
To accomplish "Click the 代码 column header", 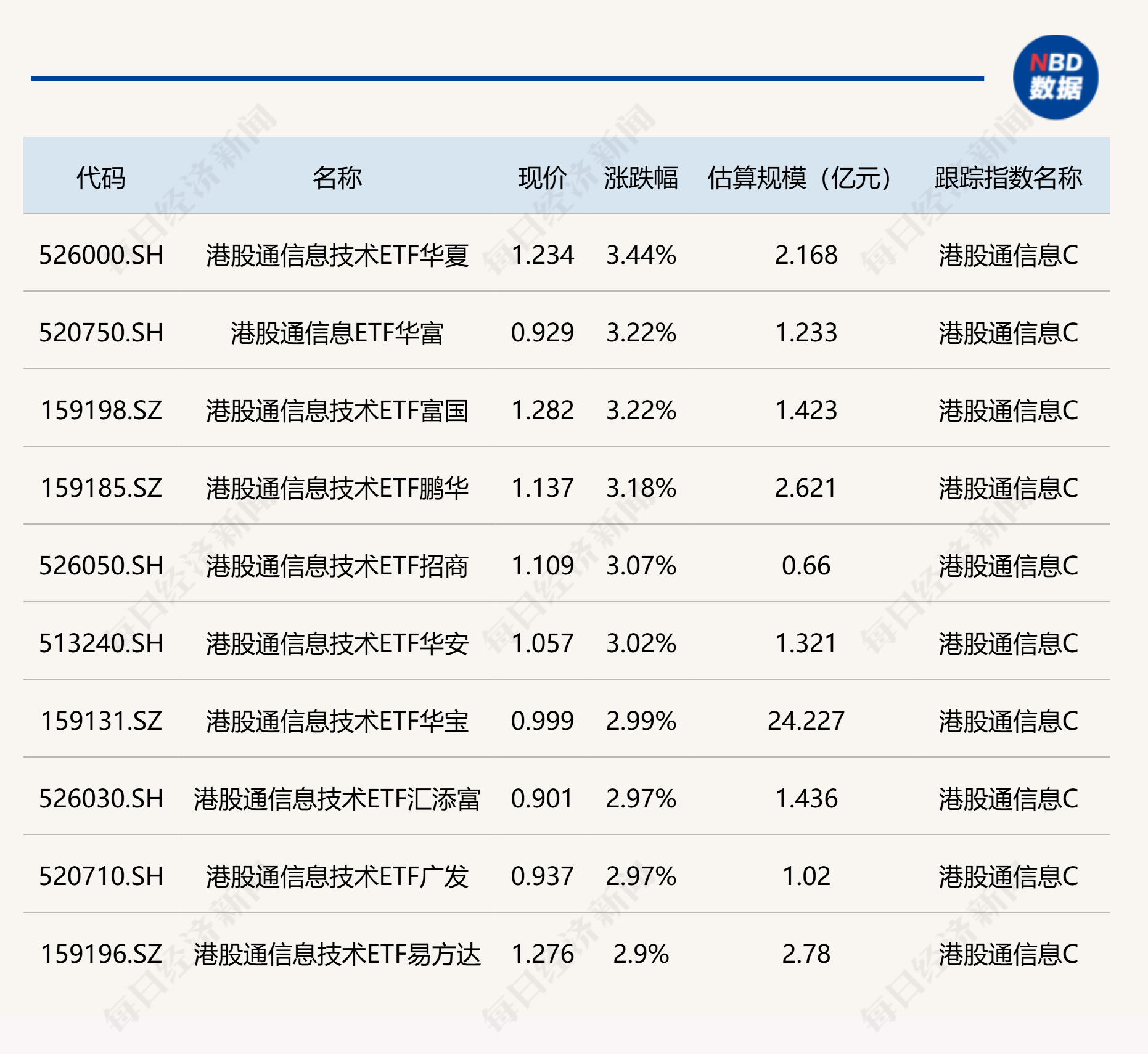I will point(101,178).
